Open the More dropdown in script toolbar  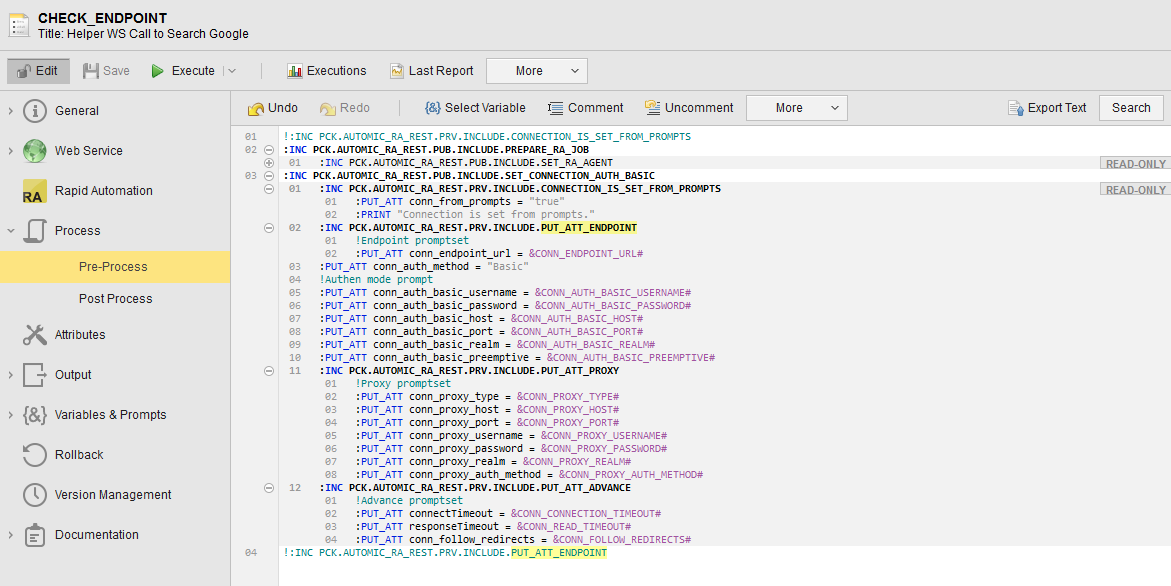[x=796, y=108]
